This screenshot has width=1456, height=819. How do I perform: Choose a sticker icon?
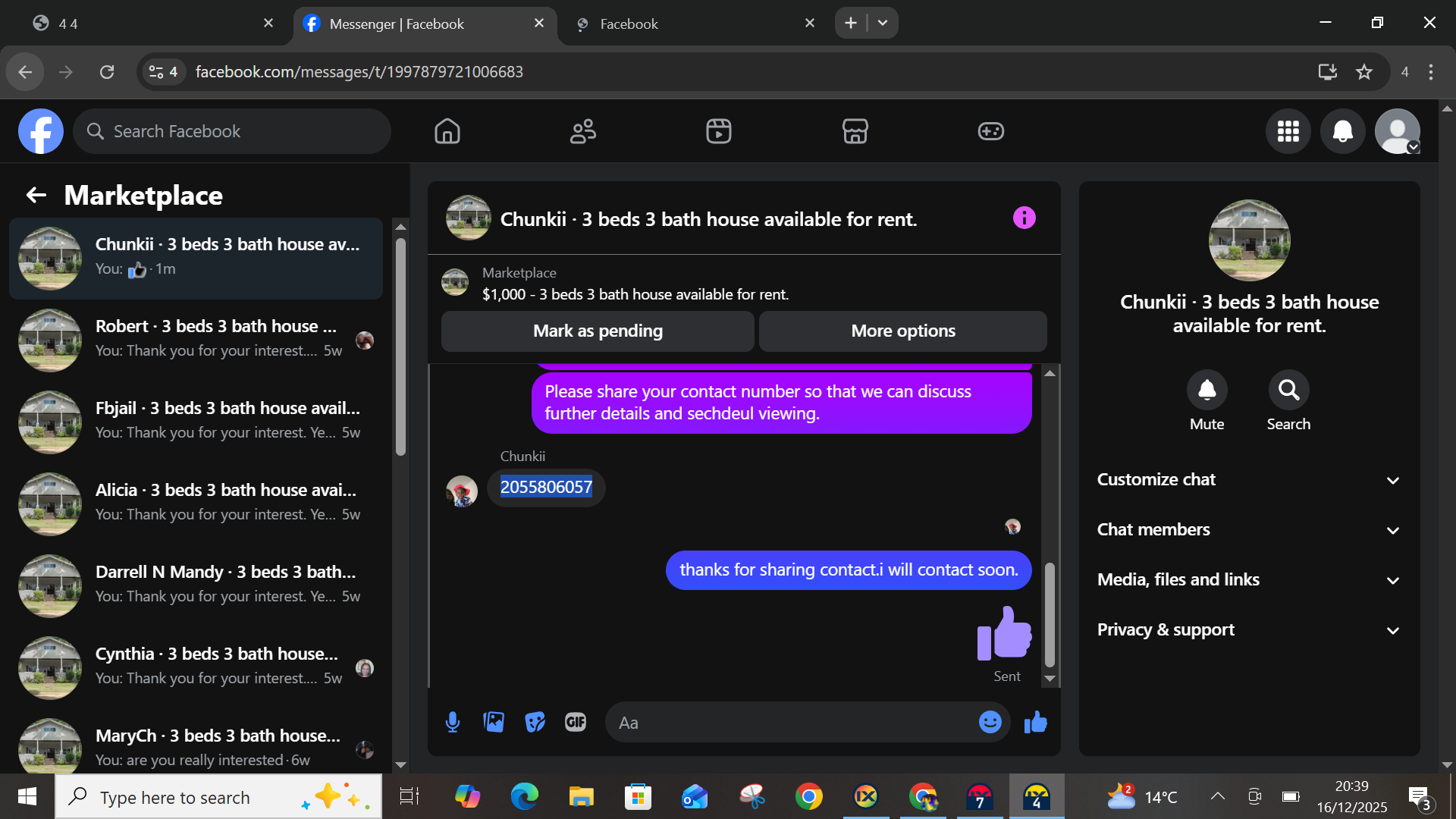click(535, 723)
